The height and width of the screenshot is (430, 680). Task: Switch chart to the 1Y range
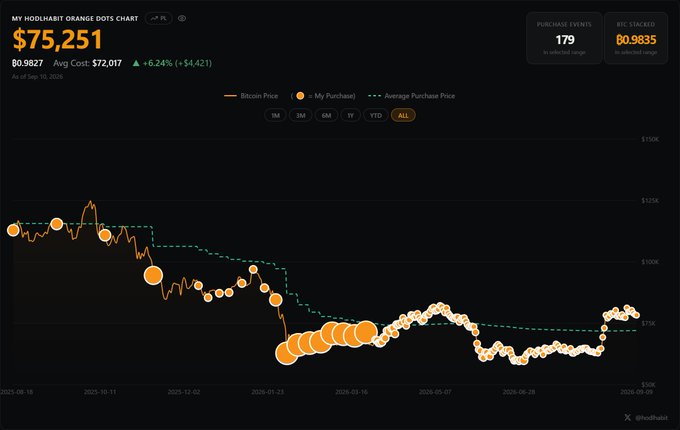pyautogui.click(x=350, y=115)
